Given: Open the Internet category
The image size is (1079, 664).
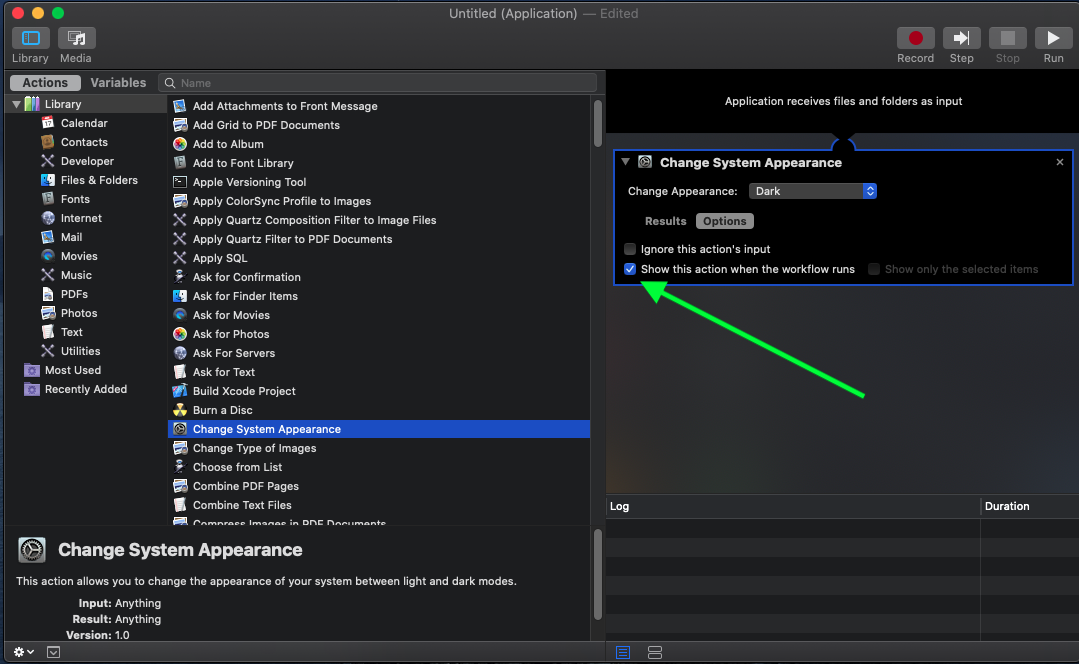Looking at the screenshot, I should pyautogui.click(x=81, y=218).
